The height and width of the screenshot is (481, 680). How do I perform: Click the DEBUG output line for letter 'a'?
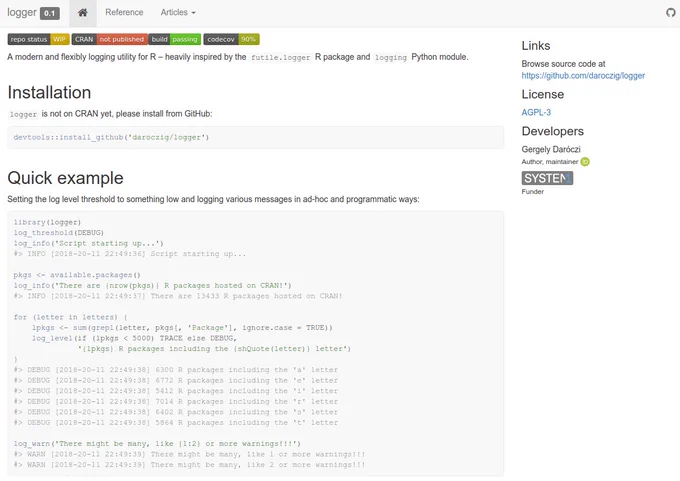(176, 370)
